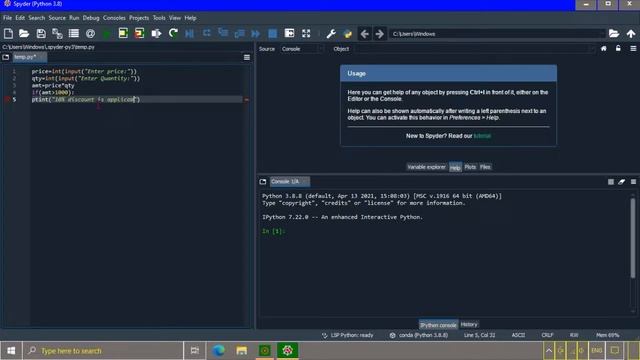640x360 pixels.
Task: Run selection or current line
Action: click(x=156, y=33)
